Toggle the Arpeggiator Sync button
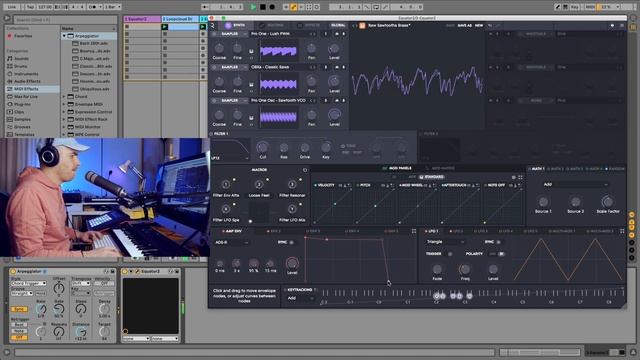640x360 pixels. coord(19,309)
